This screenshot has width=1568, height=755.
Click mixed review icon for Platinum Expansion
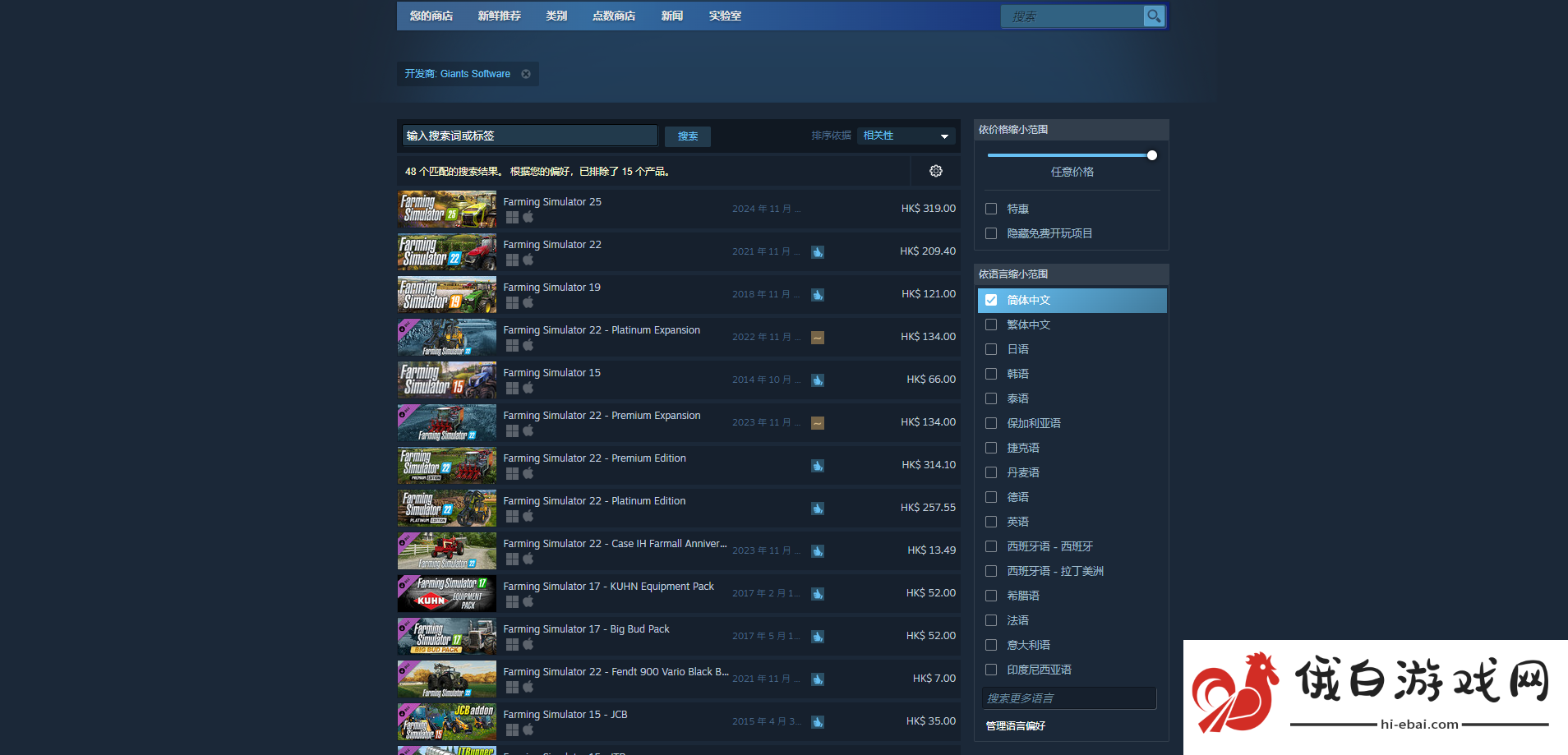click(818, 338)
